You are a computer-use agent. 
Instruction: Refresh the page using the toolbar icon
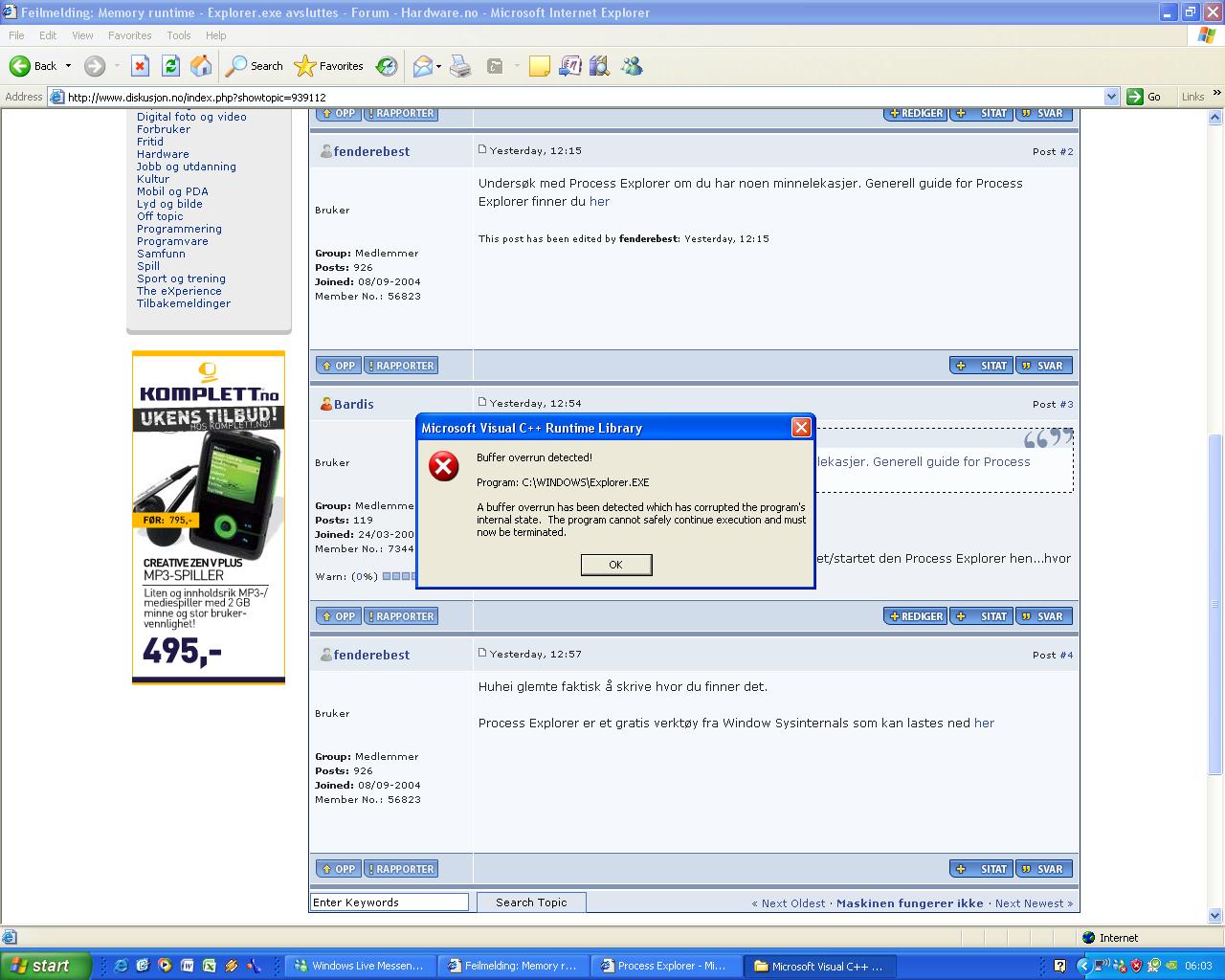tap(170, 66)
